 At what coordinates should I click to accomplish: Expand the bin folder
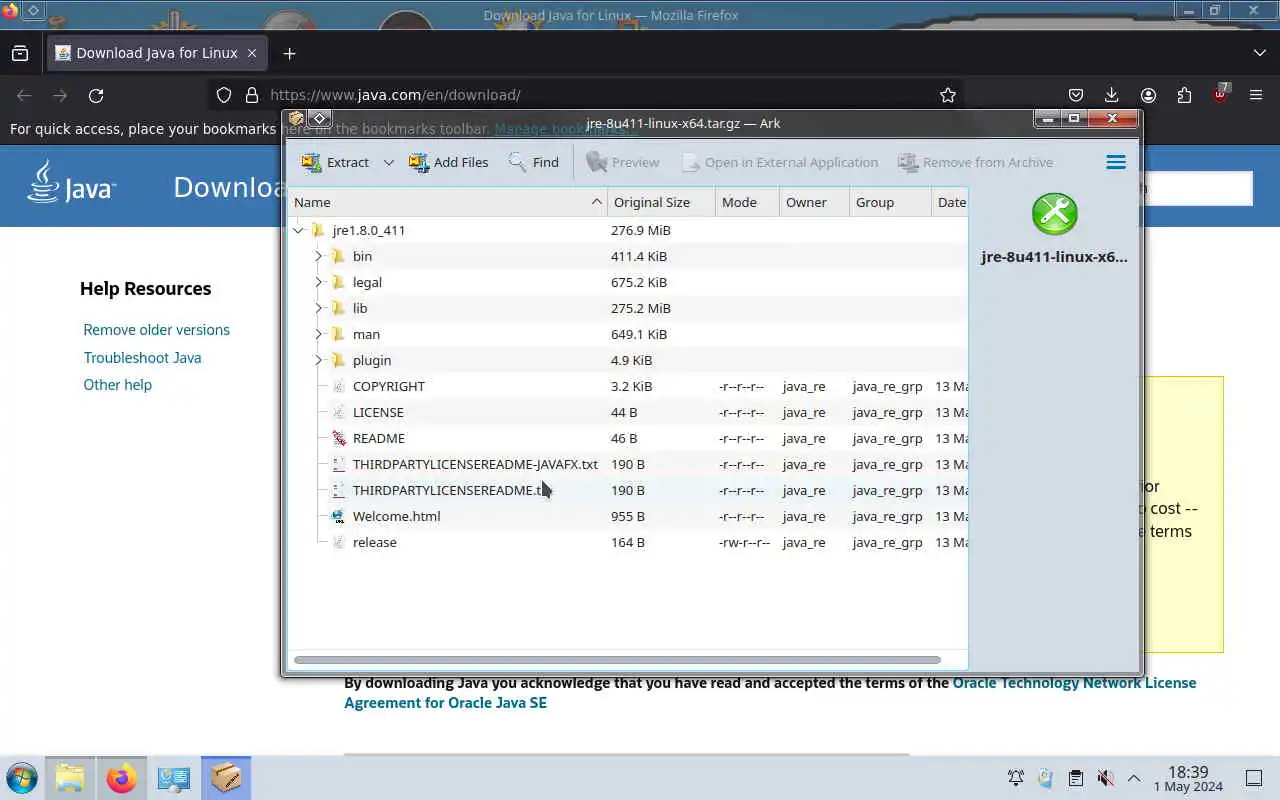pos(319,256)
